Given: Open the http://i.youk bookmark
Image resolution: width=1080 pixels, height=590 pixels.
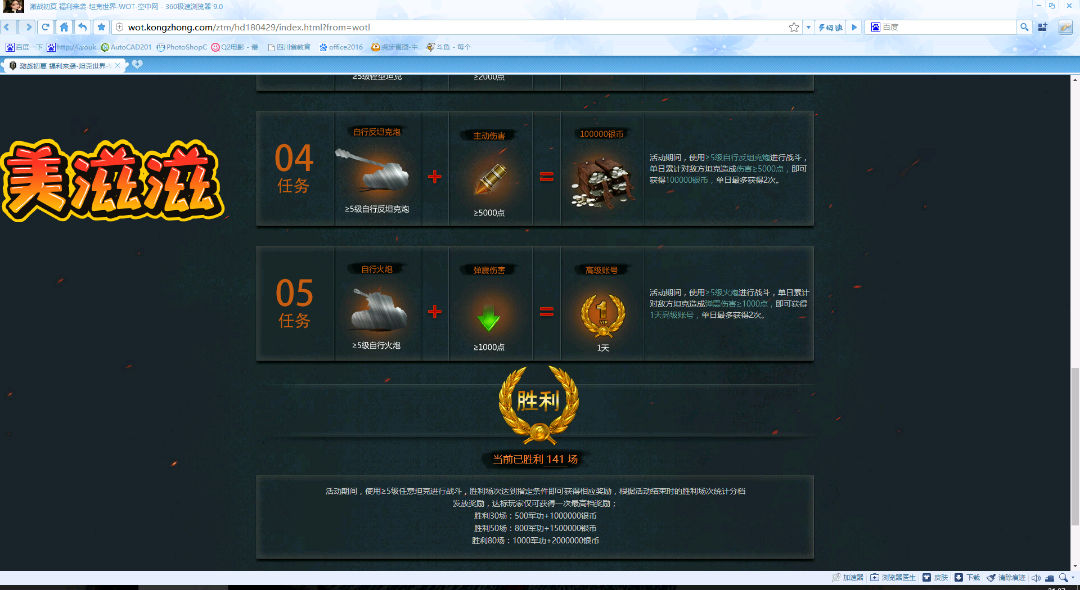Looking at the screenshot, I should pyautogui.click(x=72, y=47).
